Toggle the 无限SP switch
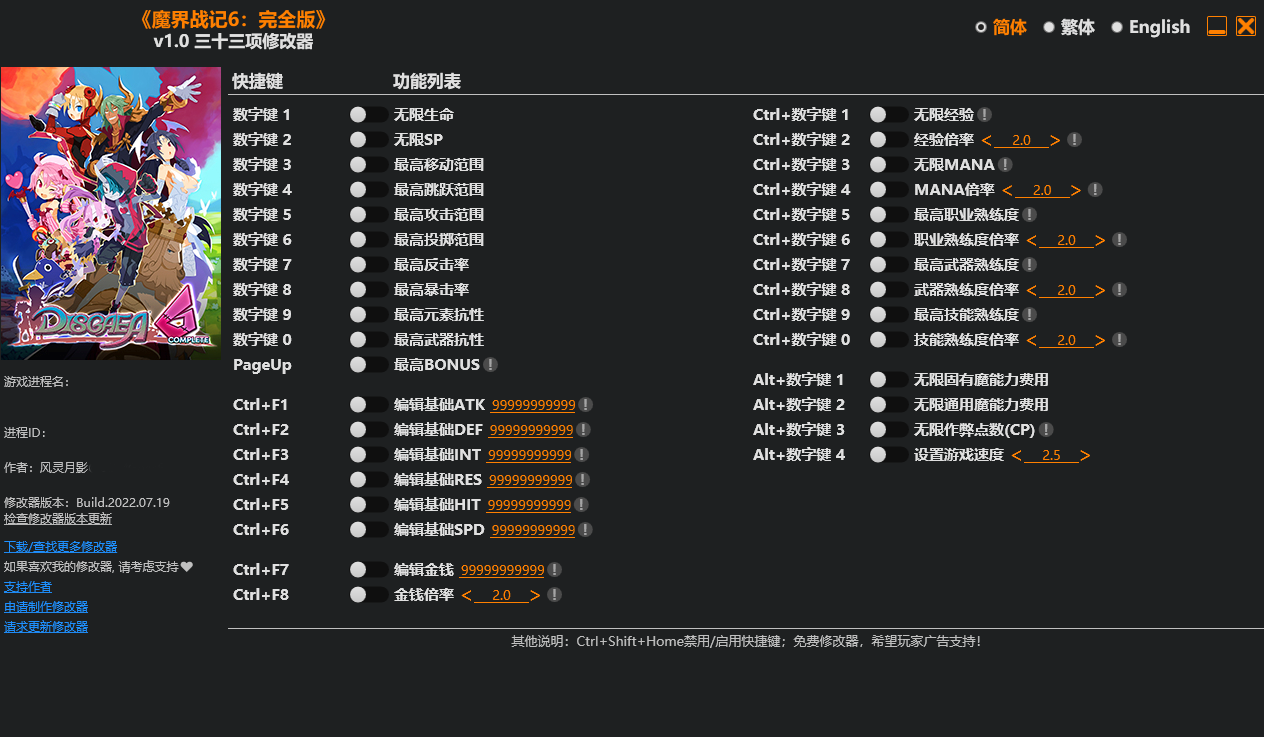 point(367,139)
